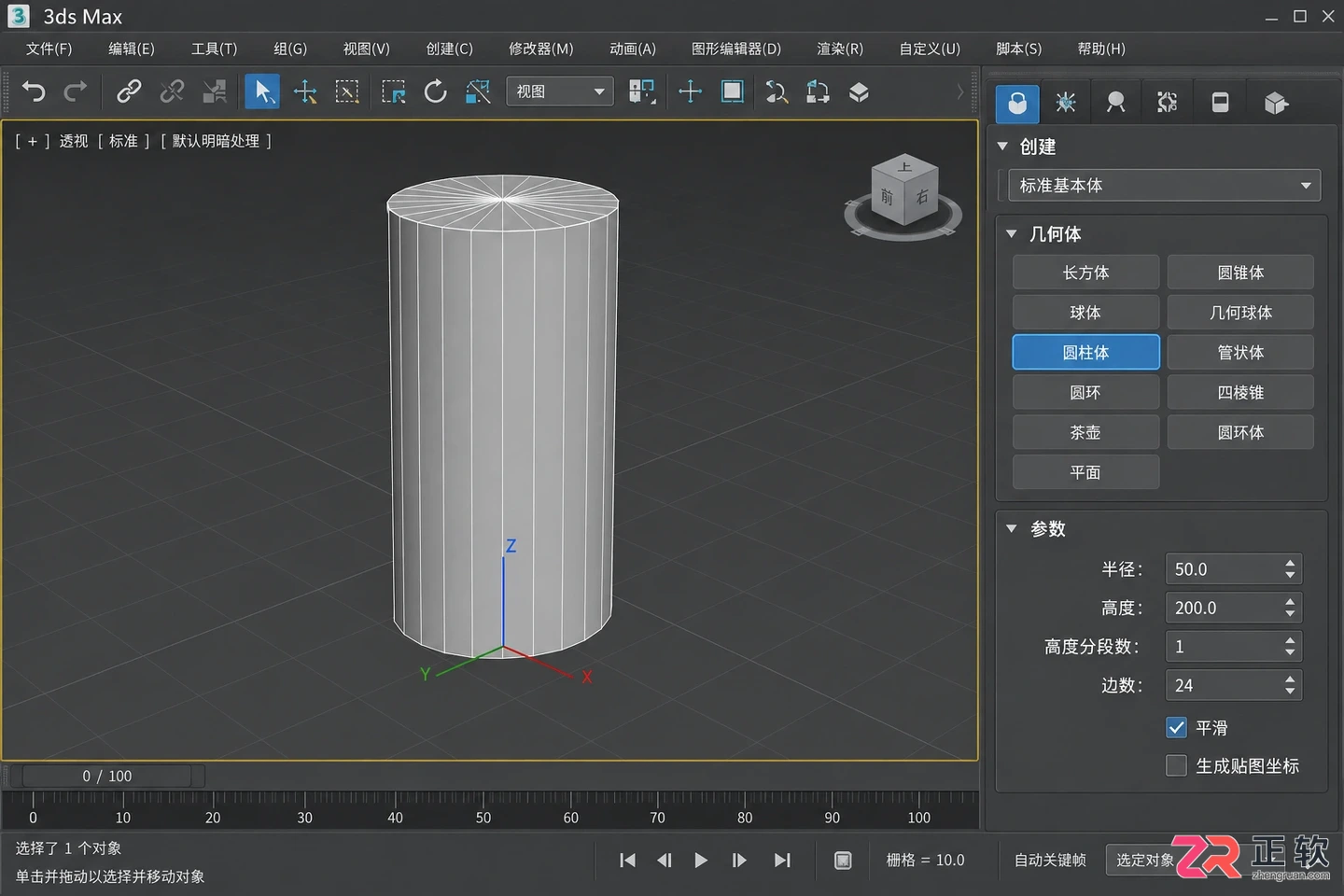Click the Select by Name icon

347,91
